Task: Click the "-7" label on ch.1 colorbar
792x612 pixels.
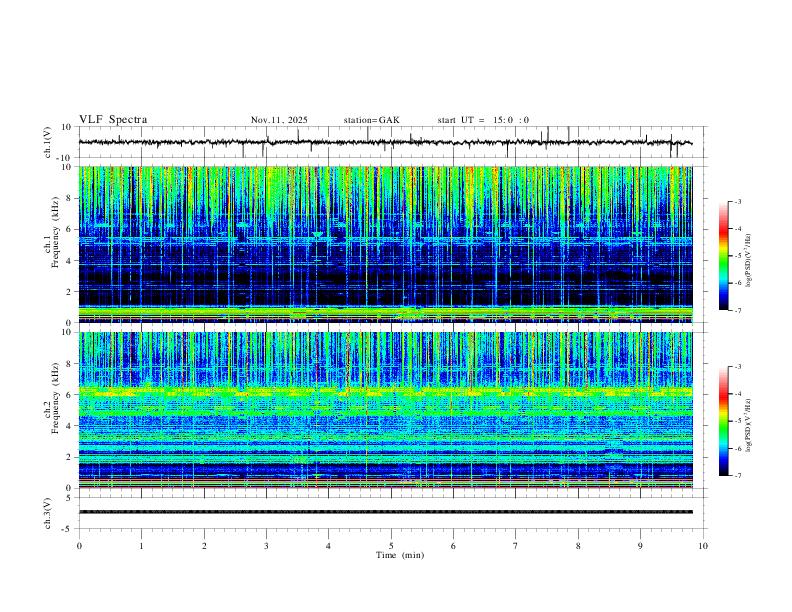Action: pyautogui.click(x=737, y=310)
